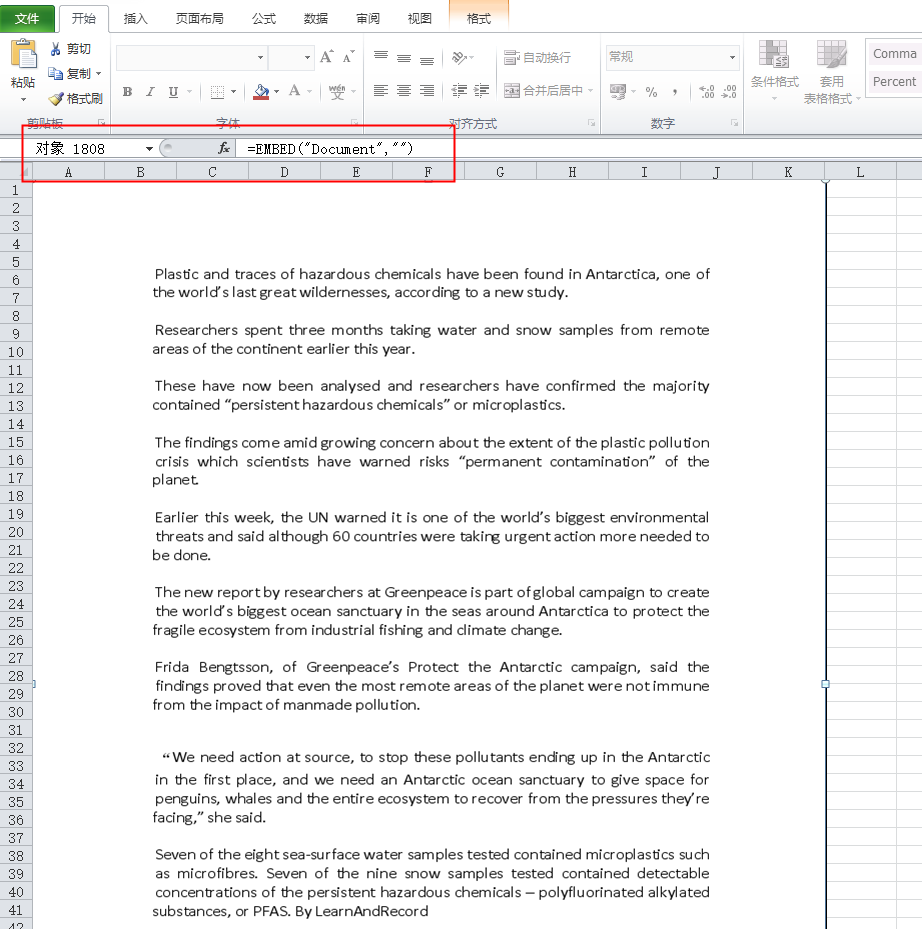Open Conditional Formatting (条件格式)
The width and height of the screenshot is (922, 929).
[774, 69]
